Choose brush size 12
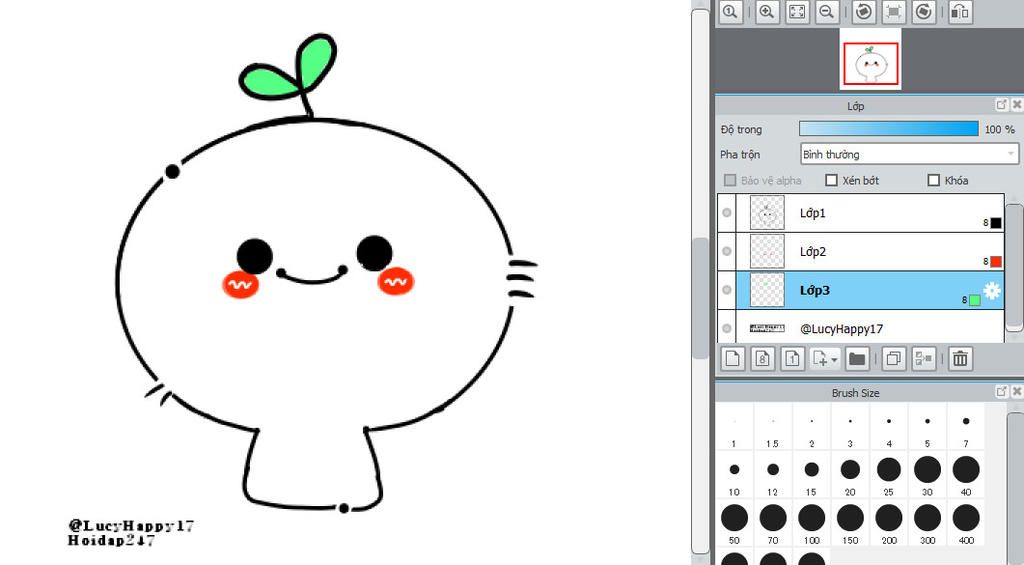This screenshot has width=1024, height=565. [x=773, y=476]
